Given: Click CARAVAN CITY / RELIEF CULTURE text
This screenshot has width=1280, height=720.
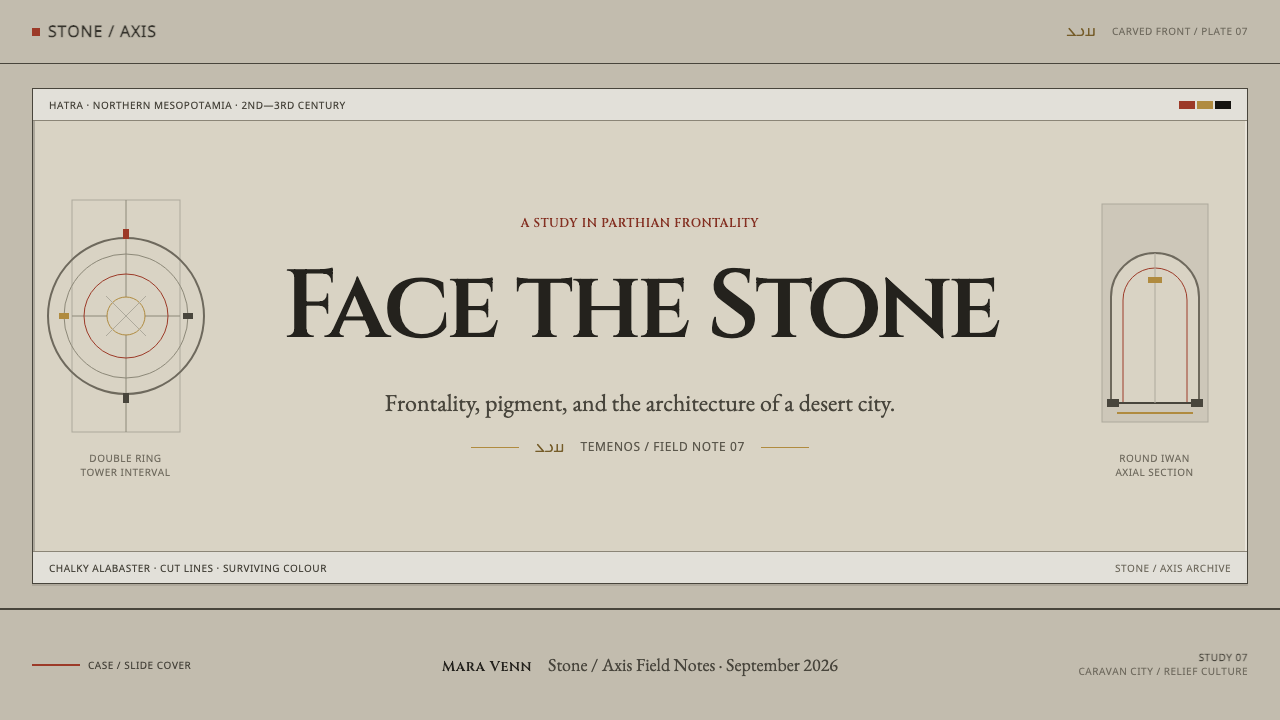Looking at the screenshot, I should click(1163, 672).
